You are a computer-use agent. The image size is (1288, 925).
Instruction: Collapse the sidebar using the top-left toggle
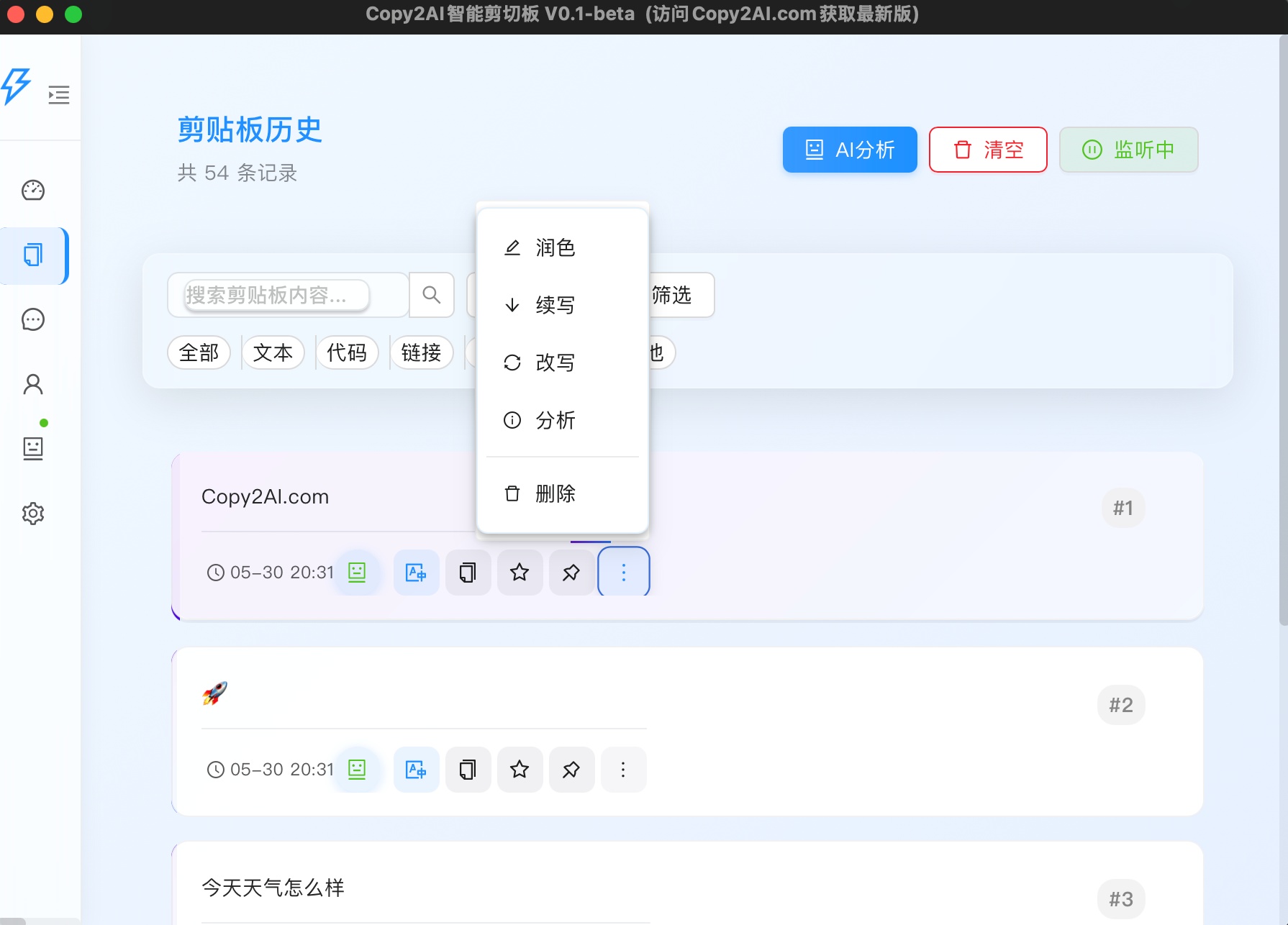(58, 94)
